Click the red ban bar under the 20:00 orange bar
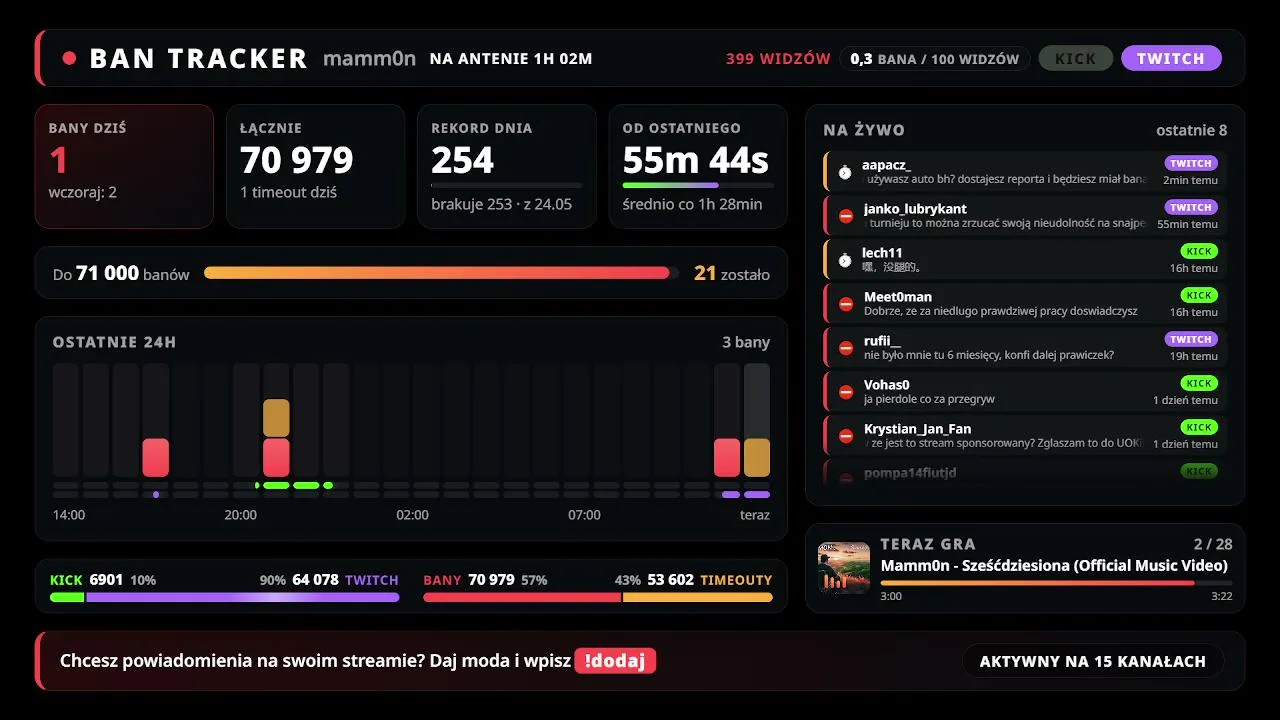This screenshot has width=1280, height=720. click(276, 457)
